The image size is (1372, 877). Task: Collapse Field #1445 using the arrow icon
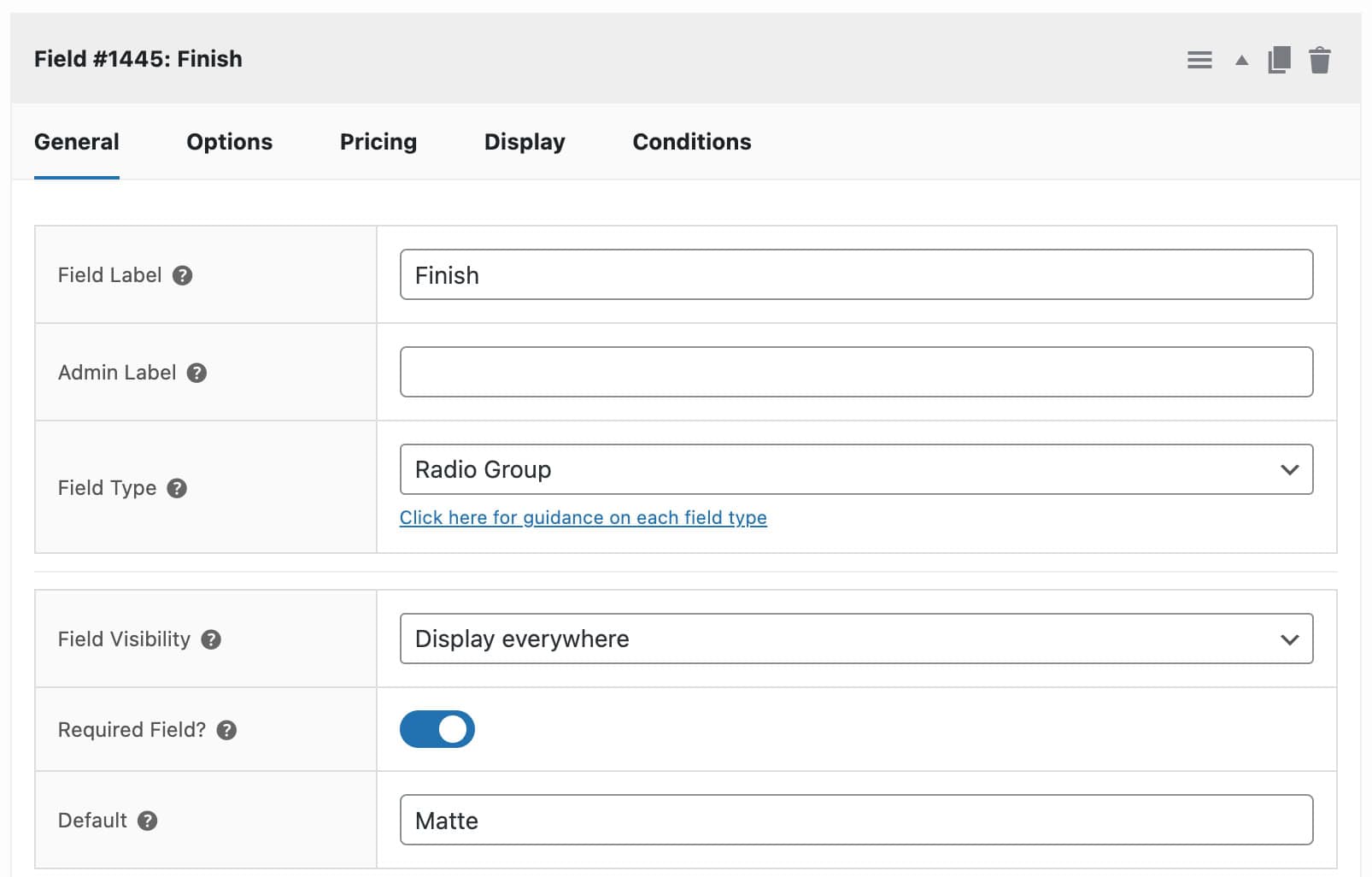pyautogui.click(x=1240, y=60)
